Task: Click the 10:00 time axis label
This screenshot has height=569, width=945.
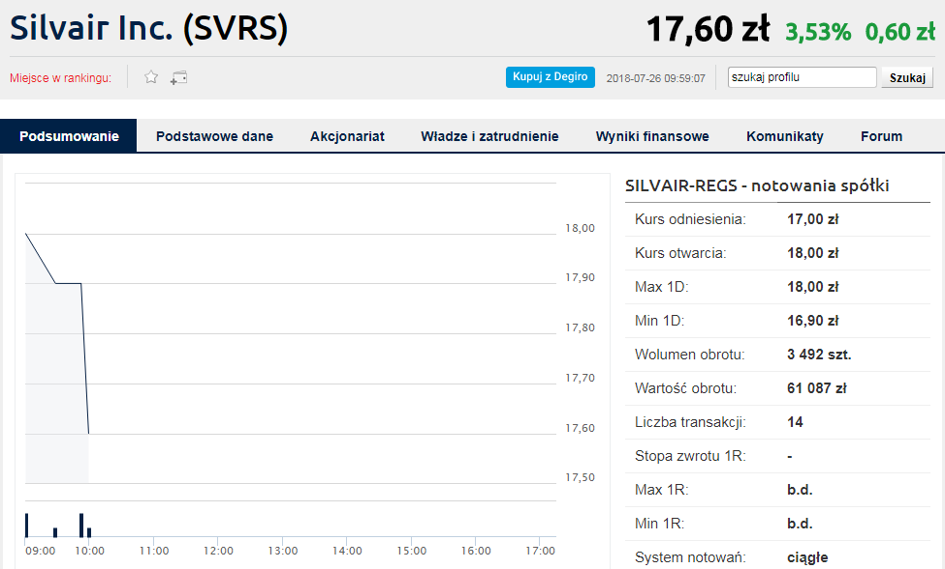Action: pyautogui.click(x=90, y=551)
